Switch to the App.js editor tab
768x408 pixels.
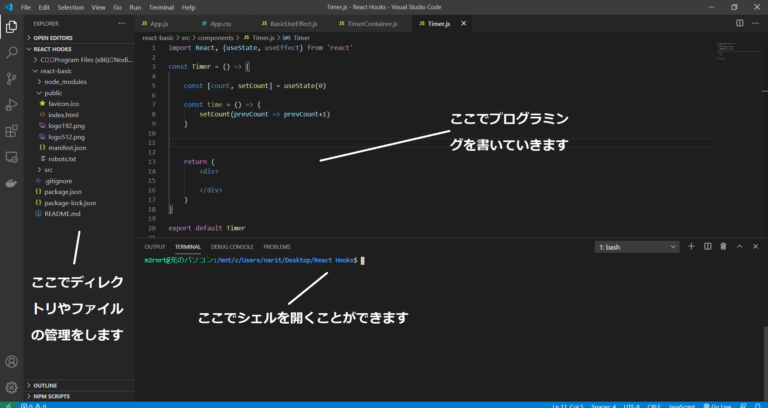pos(166,24)
